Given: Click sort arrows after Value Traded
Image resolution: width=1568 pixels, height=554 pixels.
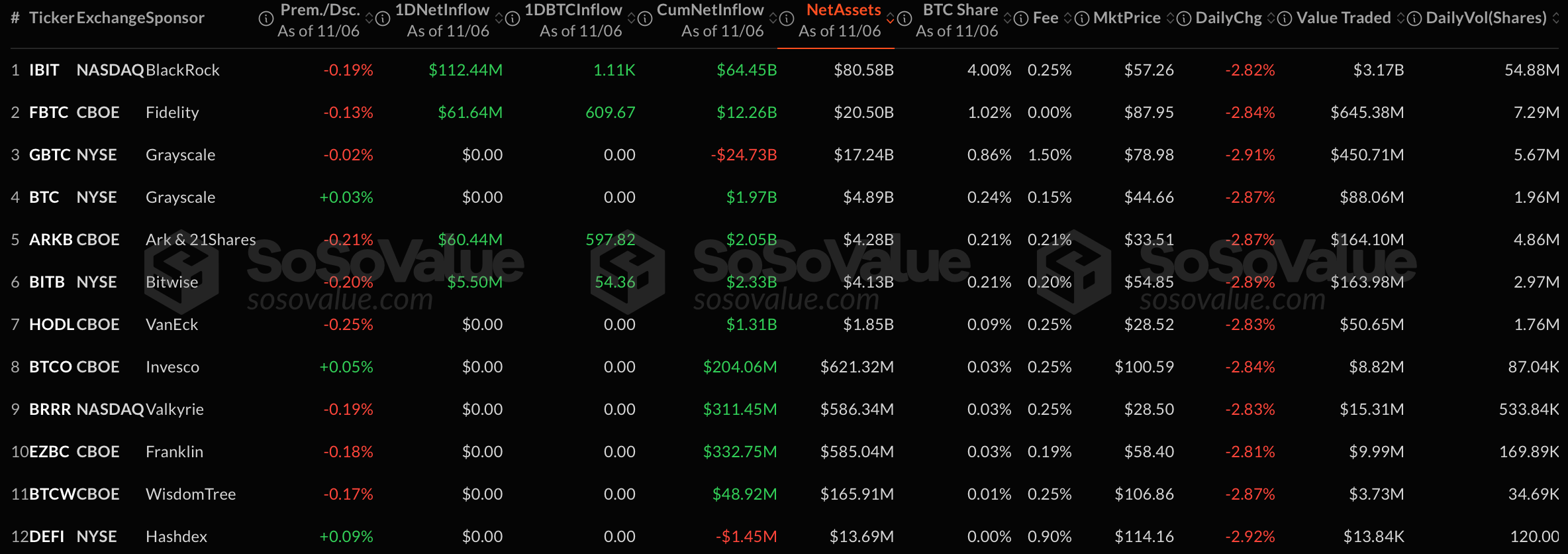Looking at the screenshot, I should (1400, 19).
